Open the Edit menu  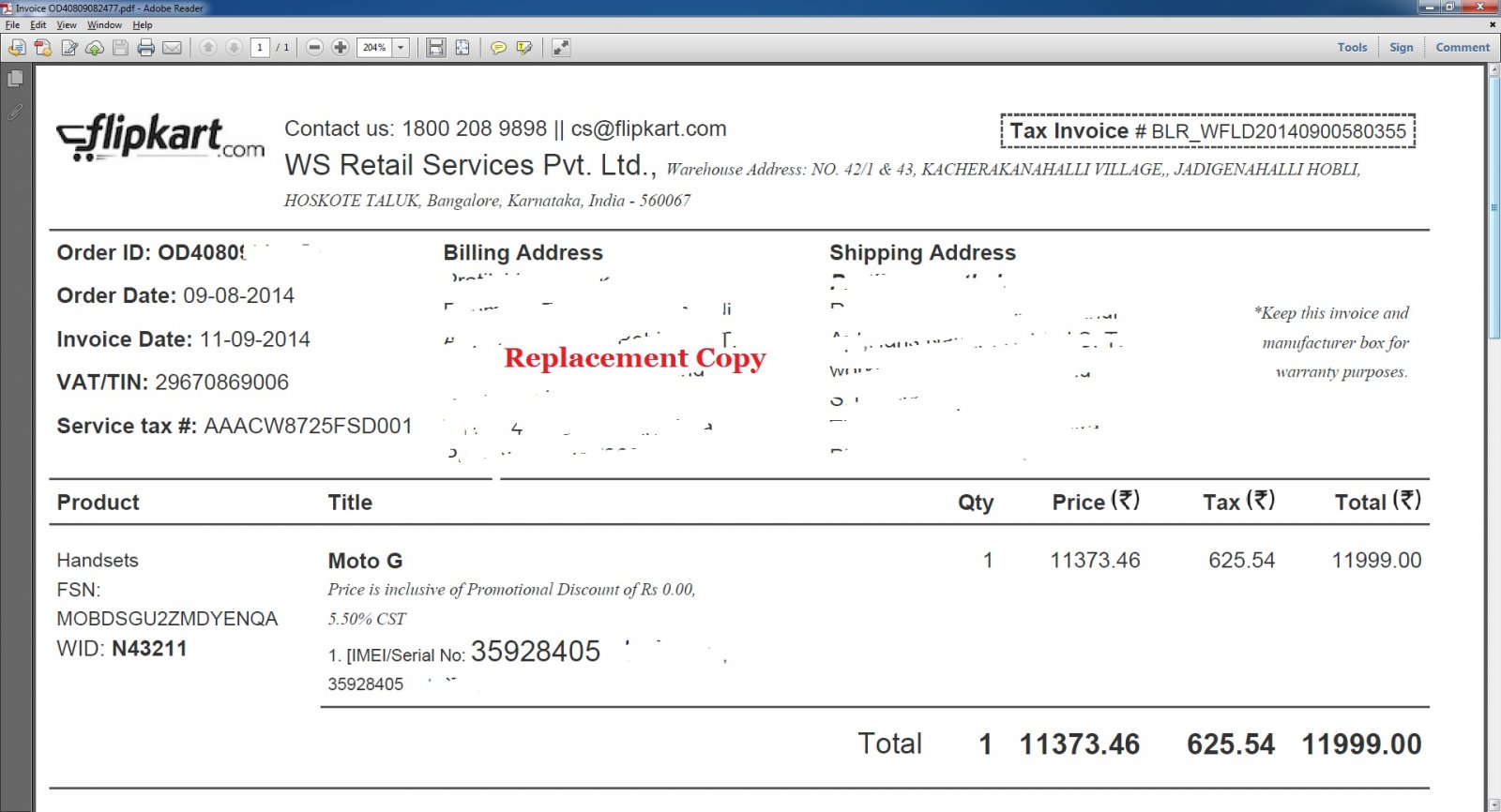click(x=38, y=25)
